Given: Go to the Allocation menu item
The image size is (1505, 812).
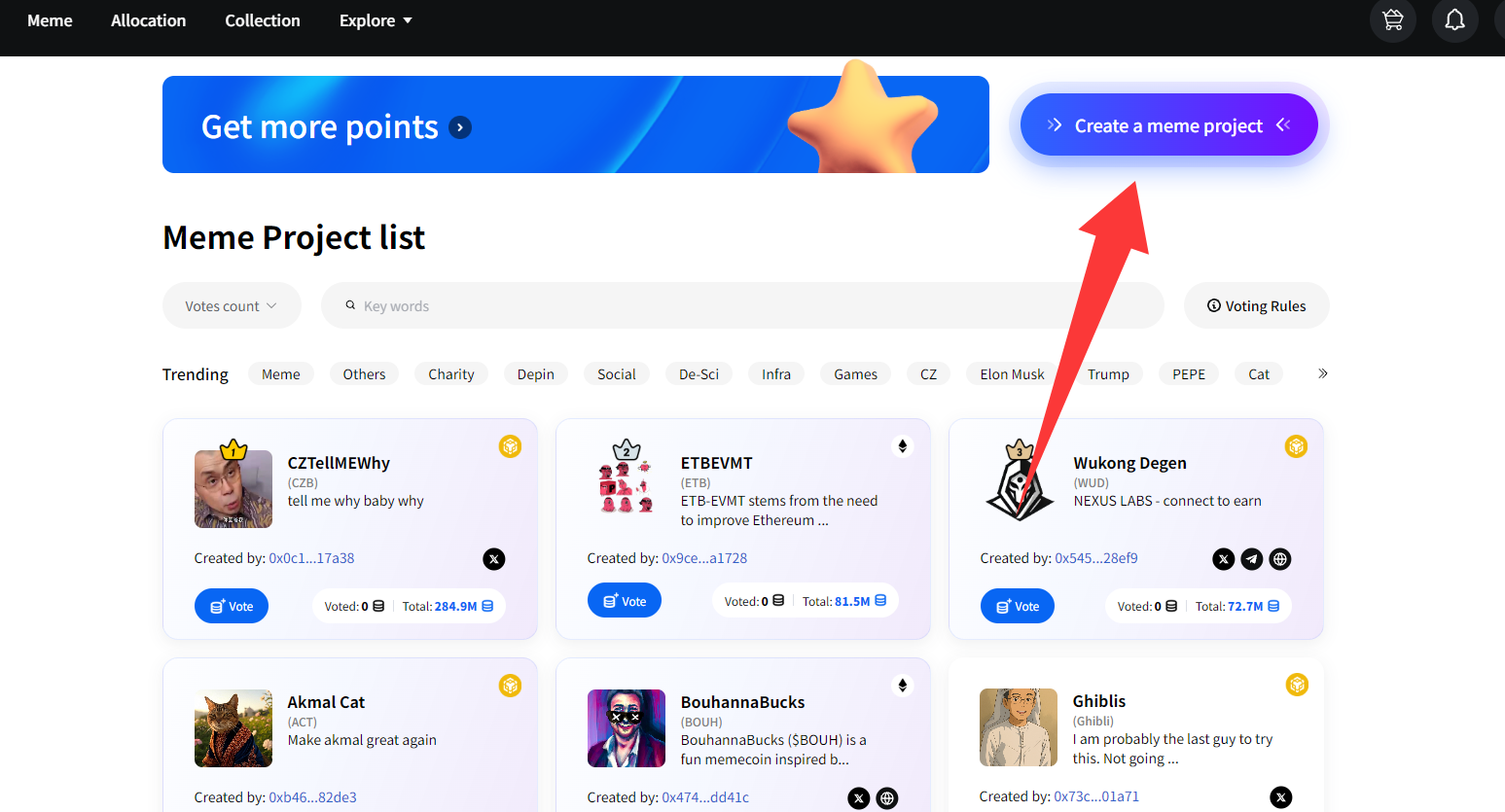Looking at the screenshot, I should tap(148, 20).
